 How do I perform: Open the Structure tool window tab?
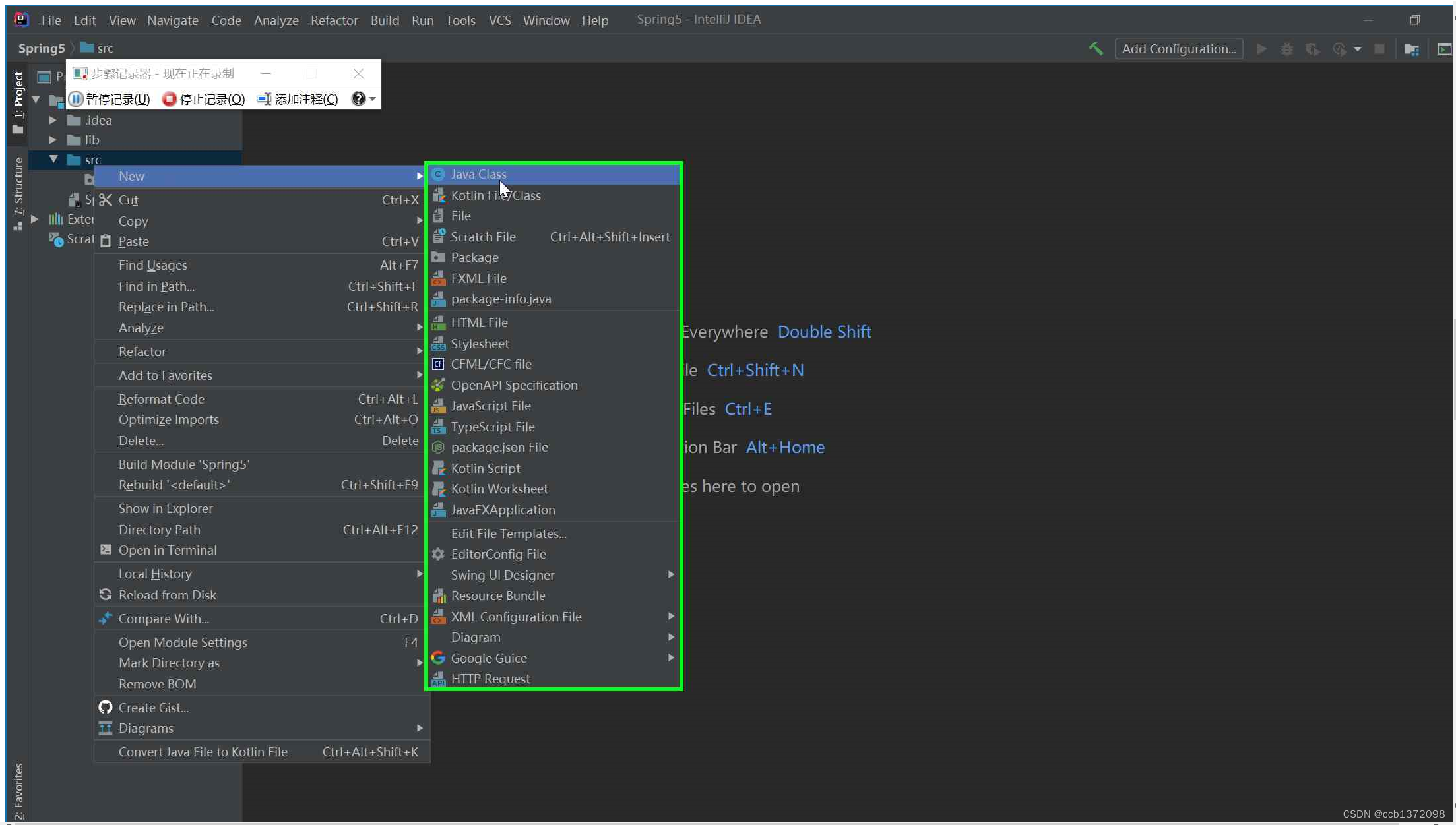18,195
